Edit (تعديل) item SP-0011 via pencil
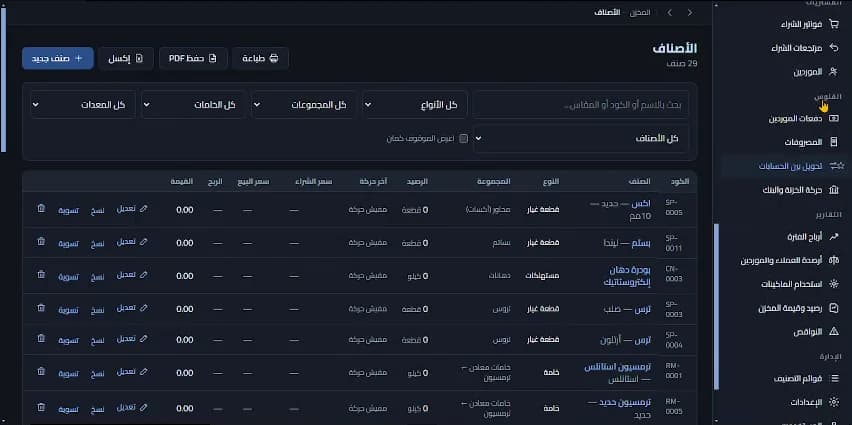The image size is (852, 425). pyautogui.click(x=131, y=242)
